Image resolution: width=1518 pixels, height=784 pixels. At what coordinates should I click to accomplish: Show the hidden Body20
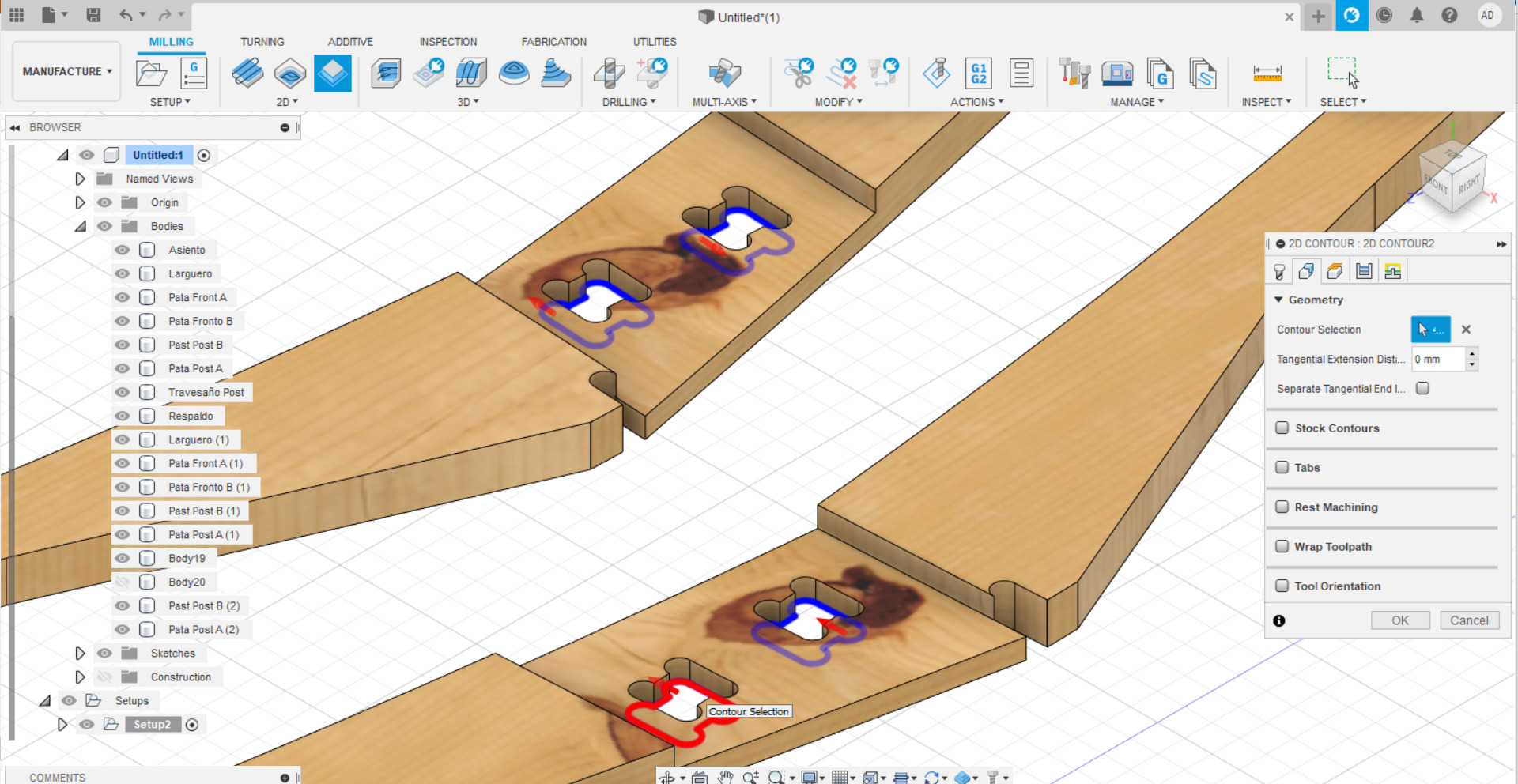pos(122,582)
